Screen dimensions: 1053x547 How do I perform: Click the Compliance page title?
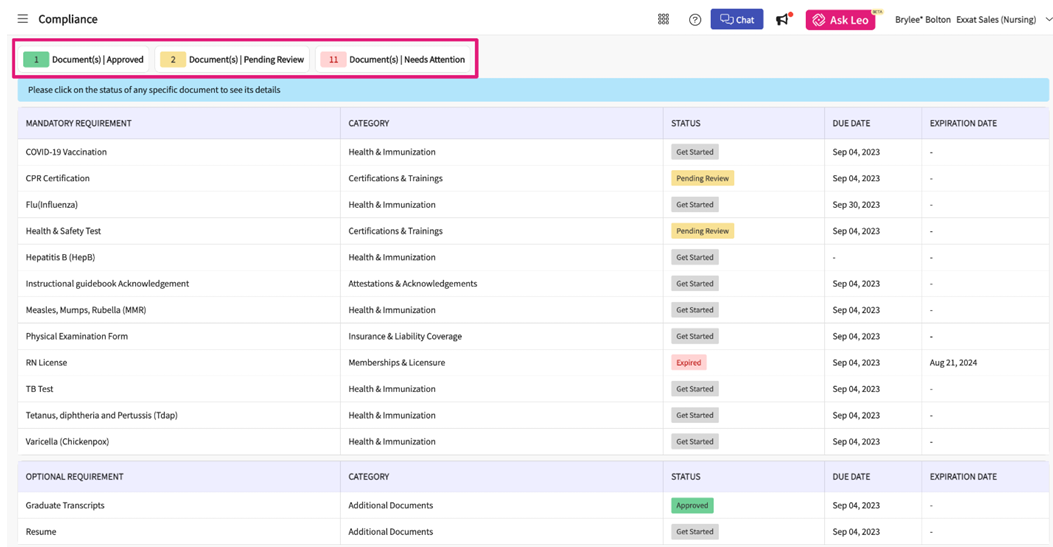tap(68, 19)
